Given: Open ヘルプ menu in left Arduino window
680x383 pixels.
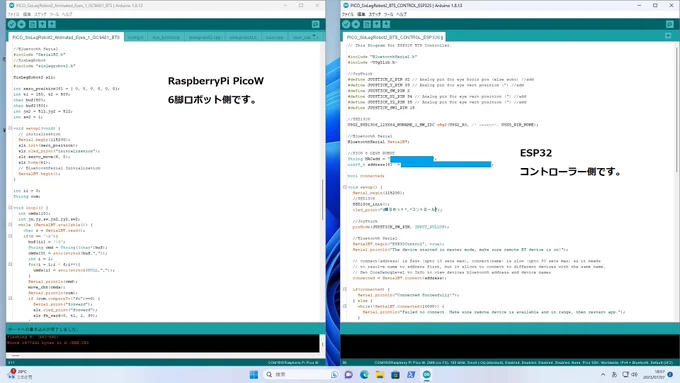Looking at the screenshot, I should pyautogui.click(x=67, y=14).
